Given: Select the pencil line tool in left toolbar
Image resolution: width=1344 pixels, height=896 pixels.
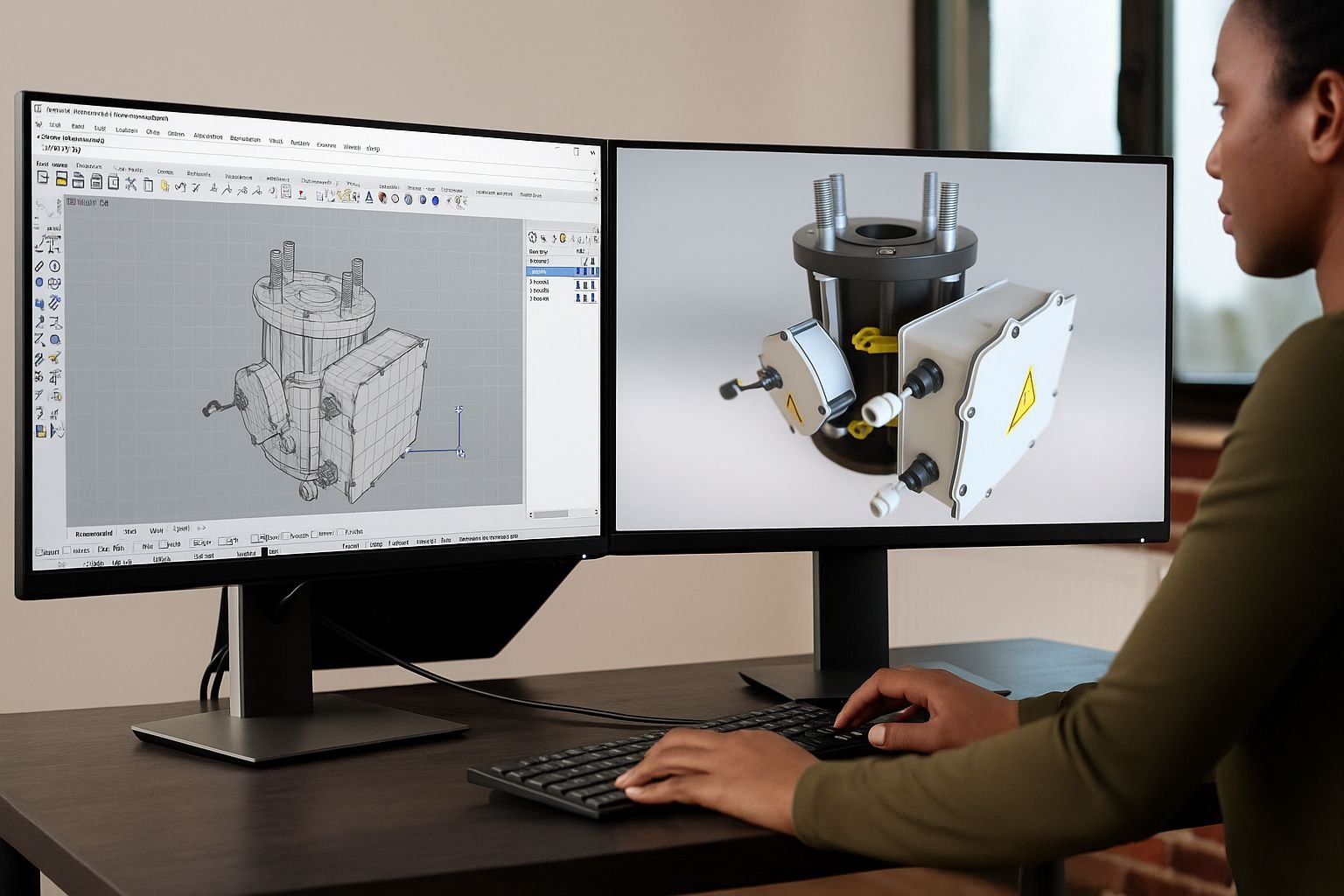Looking at the screenshot, I should coord(39,266).
